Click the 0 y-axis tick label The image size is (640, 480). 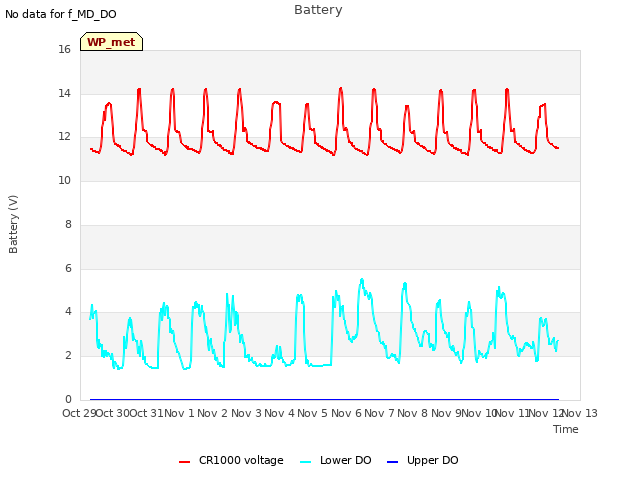point(68,399)
